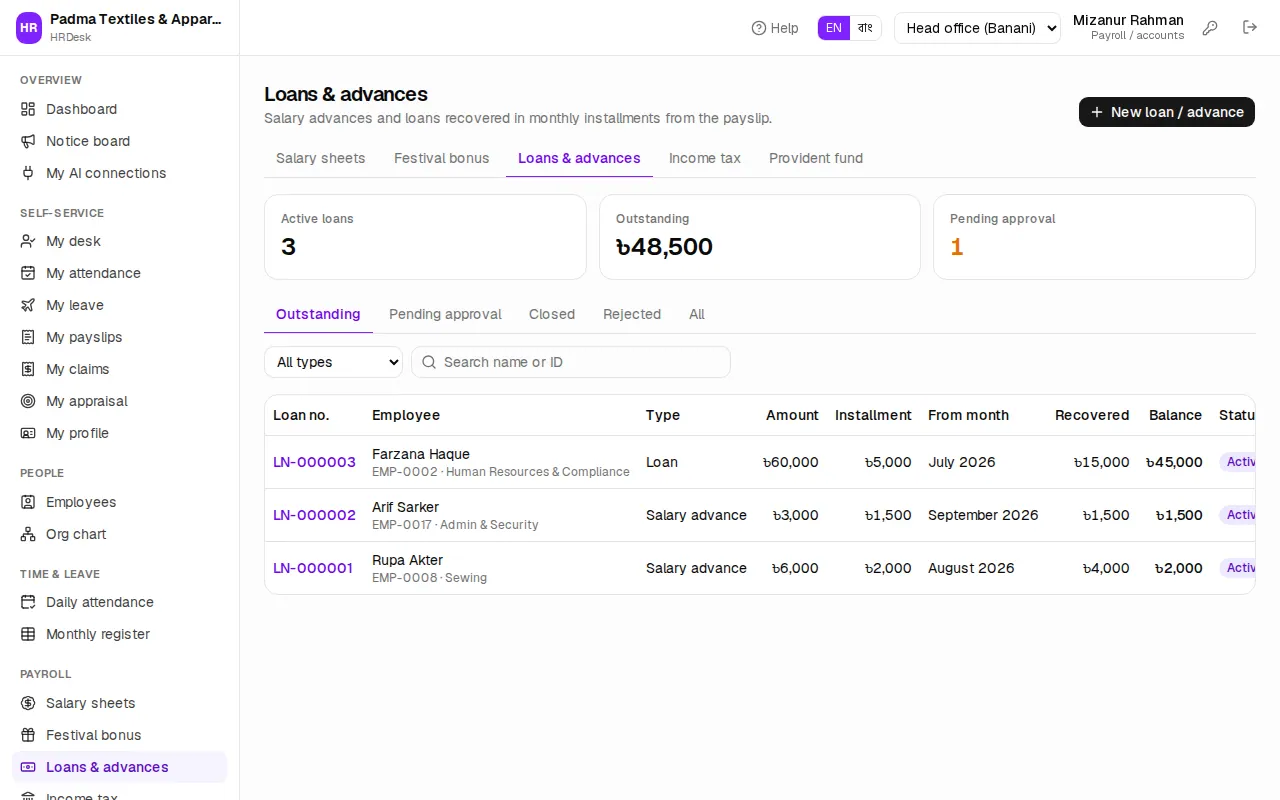Open the All types filter dropdown

pyautogui.click(x=333, y=362)
